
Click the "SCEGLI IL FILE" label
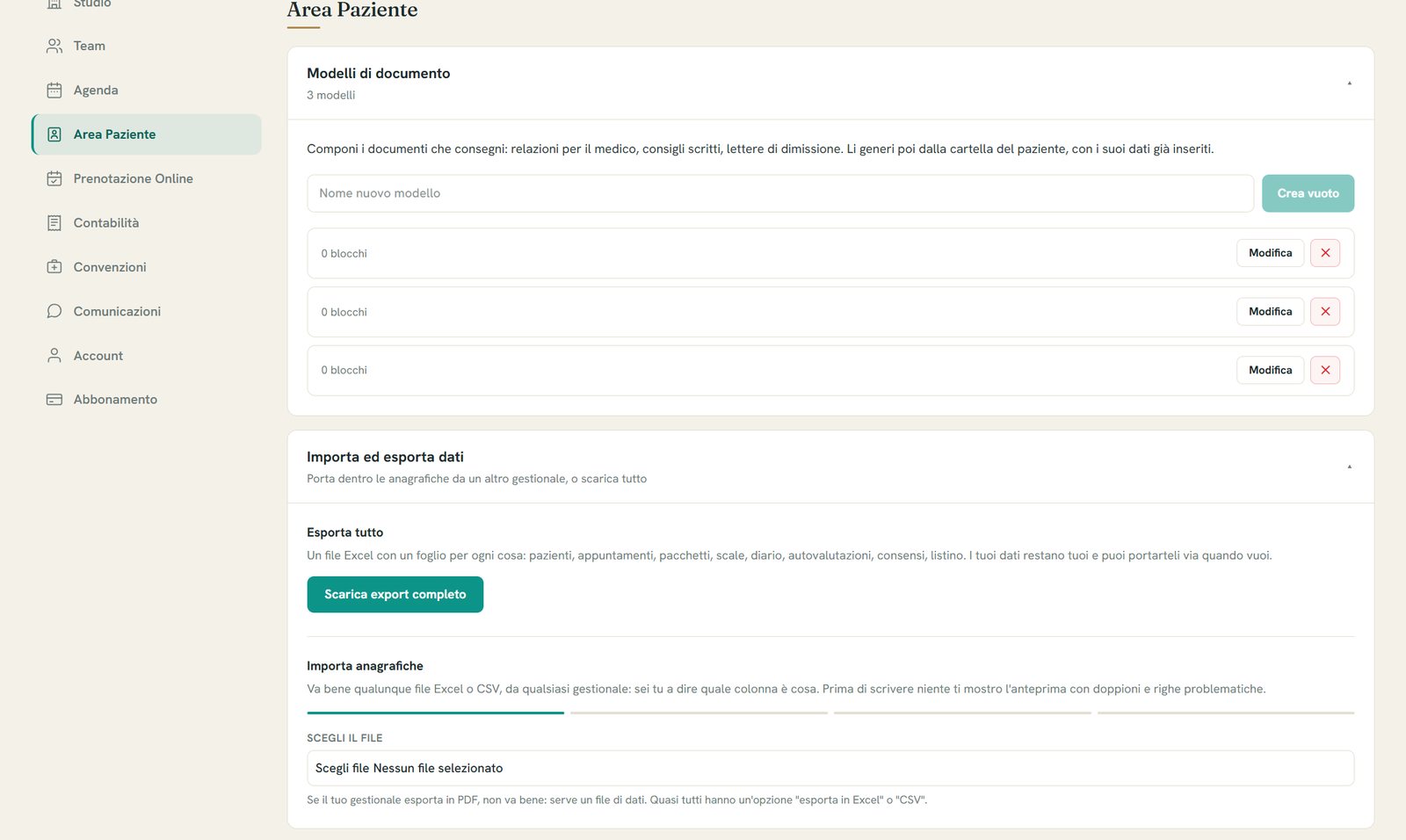coord(344,738)
